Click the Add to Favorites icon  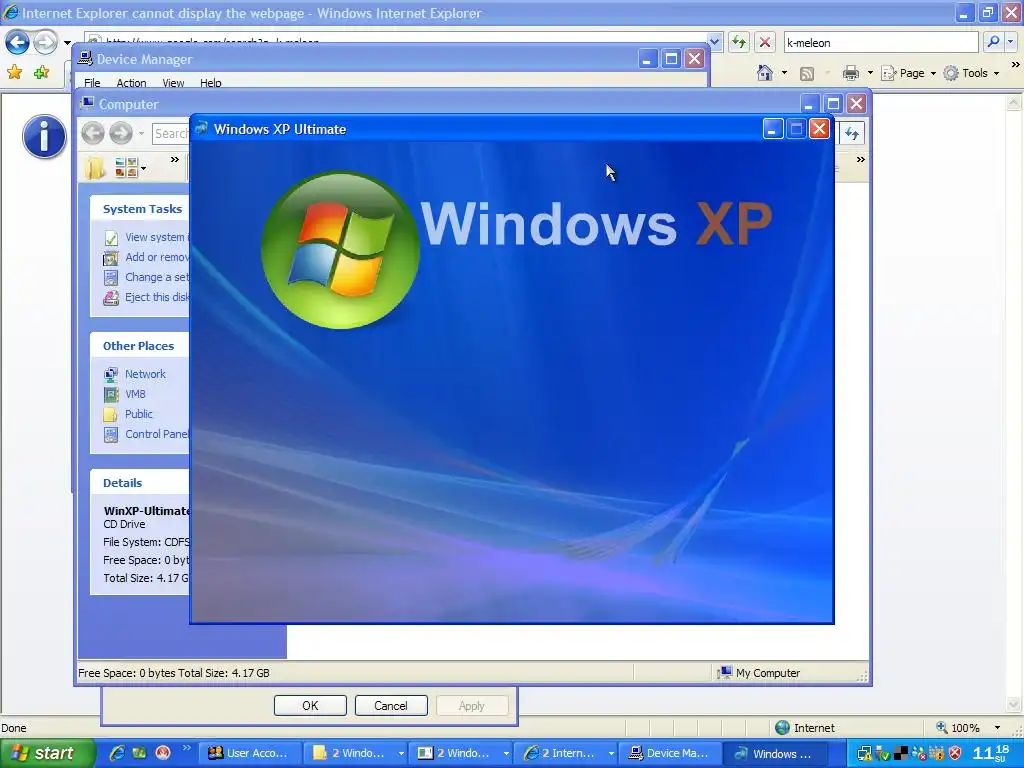click(41, 72)
